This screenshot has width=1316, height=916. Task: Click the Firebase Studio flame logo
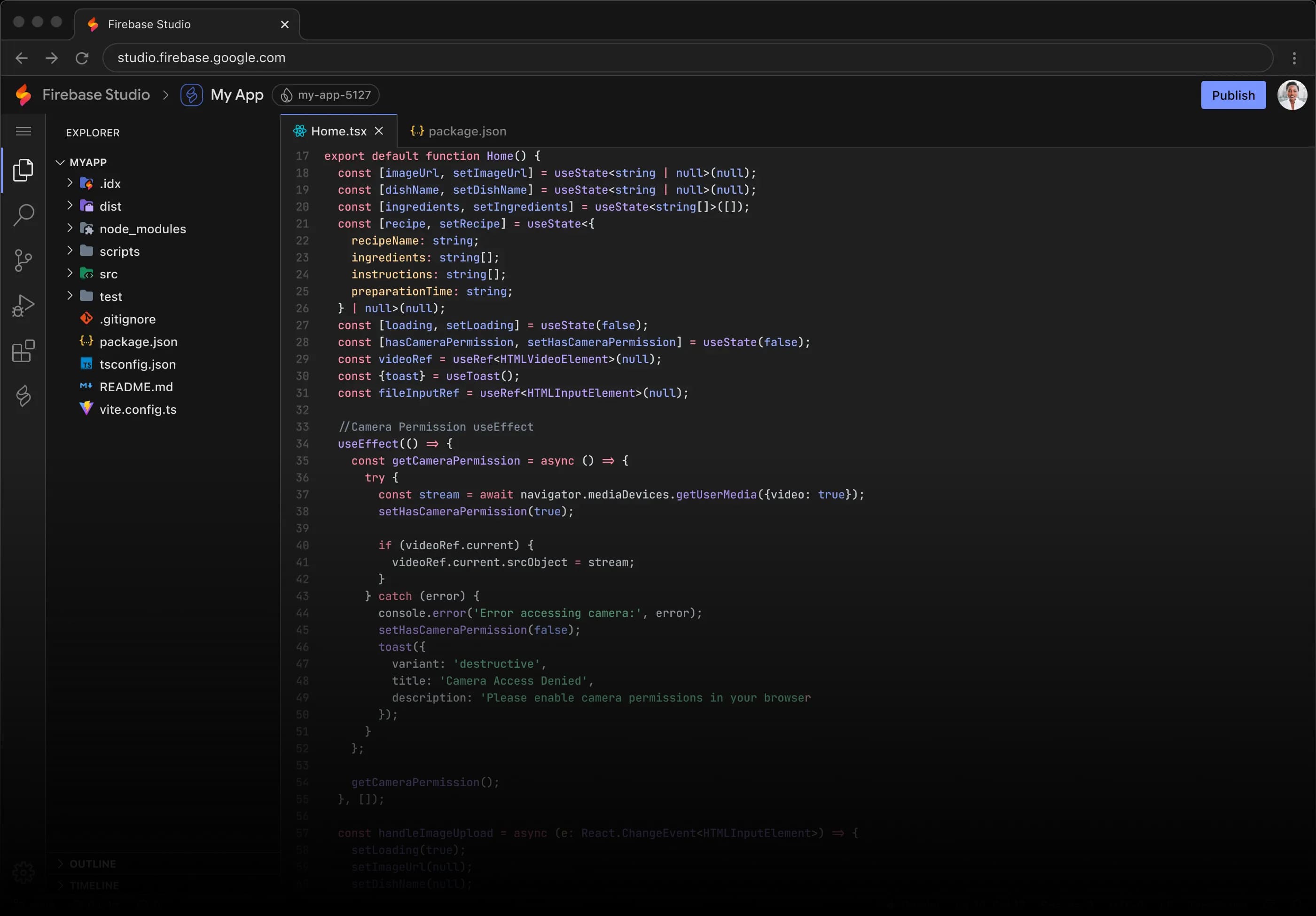pos(23,95)
